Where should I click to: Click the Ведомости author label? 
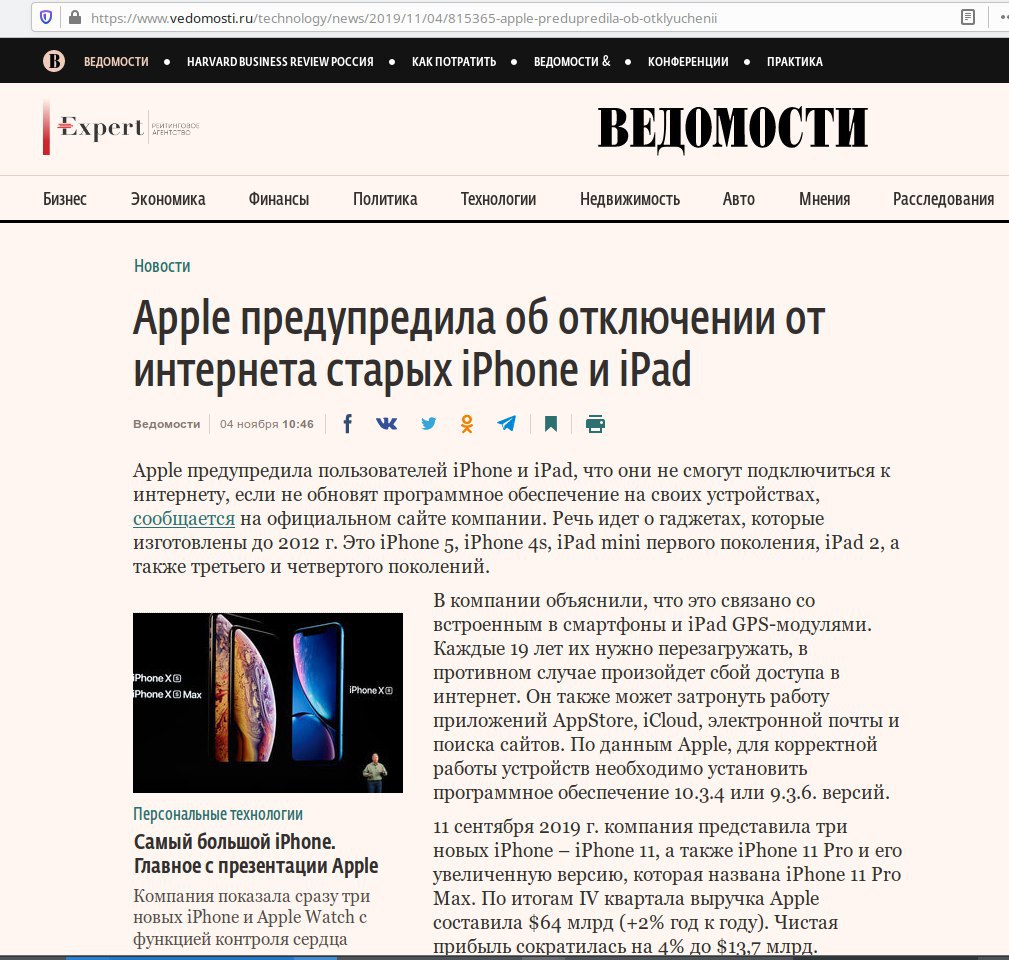[x=167, y=424]
